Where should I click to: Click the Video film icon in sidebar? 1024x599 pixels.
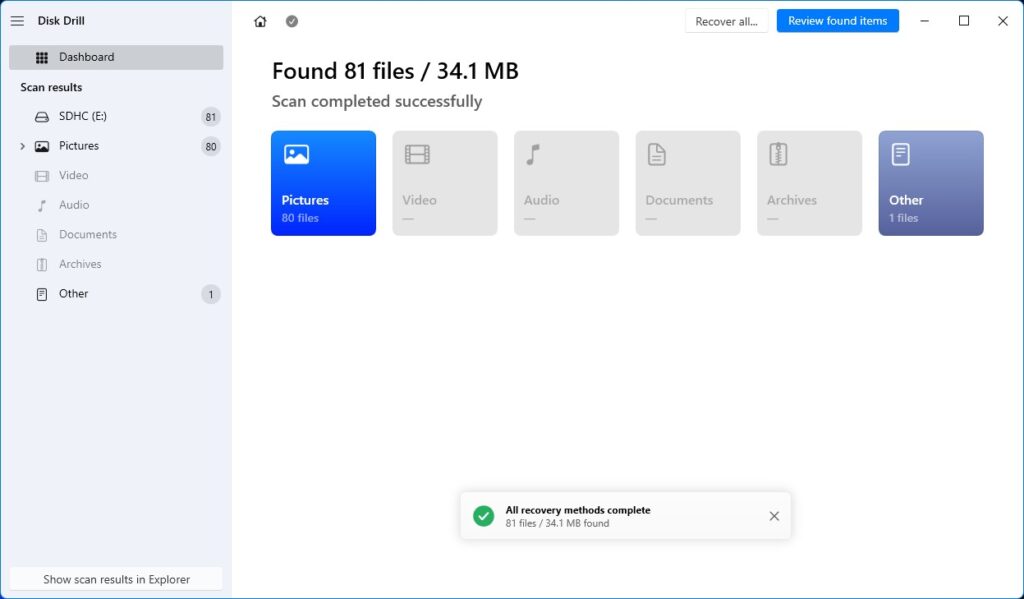[41, 175]
